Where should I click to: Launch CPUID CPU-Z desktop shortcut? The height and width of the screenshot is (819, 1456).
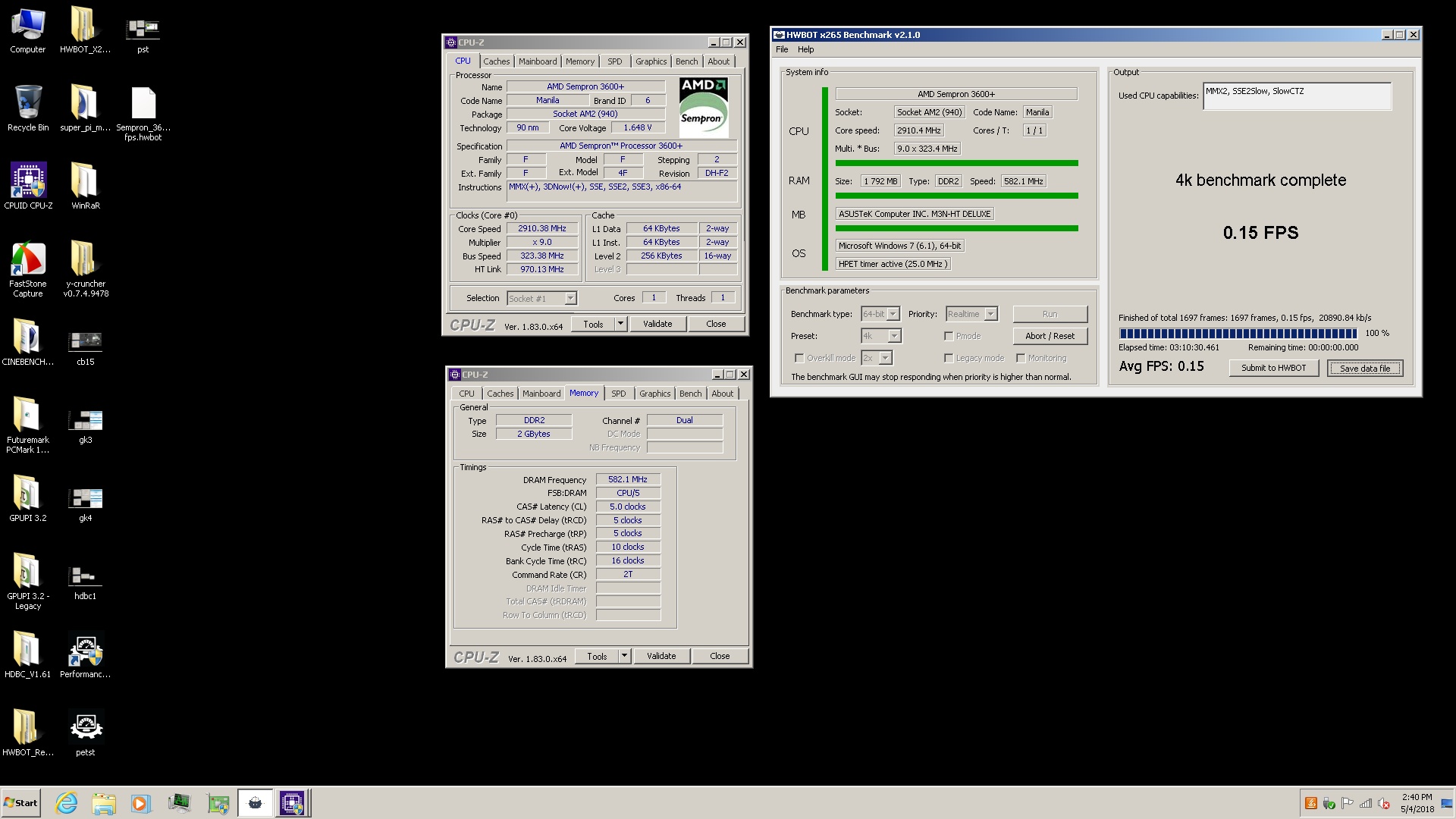pos(28,187)
